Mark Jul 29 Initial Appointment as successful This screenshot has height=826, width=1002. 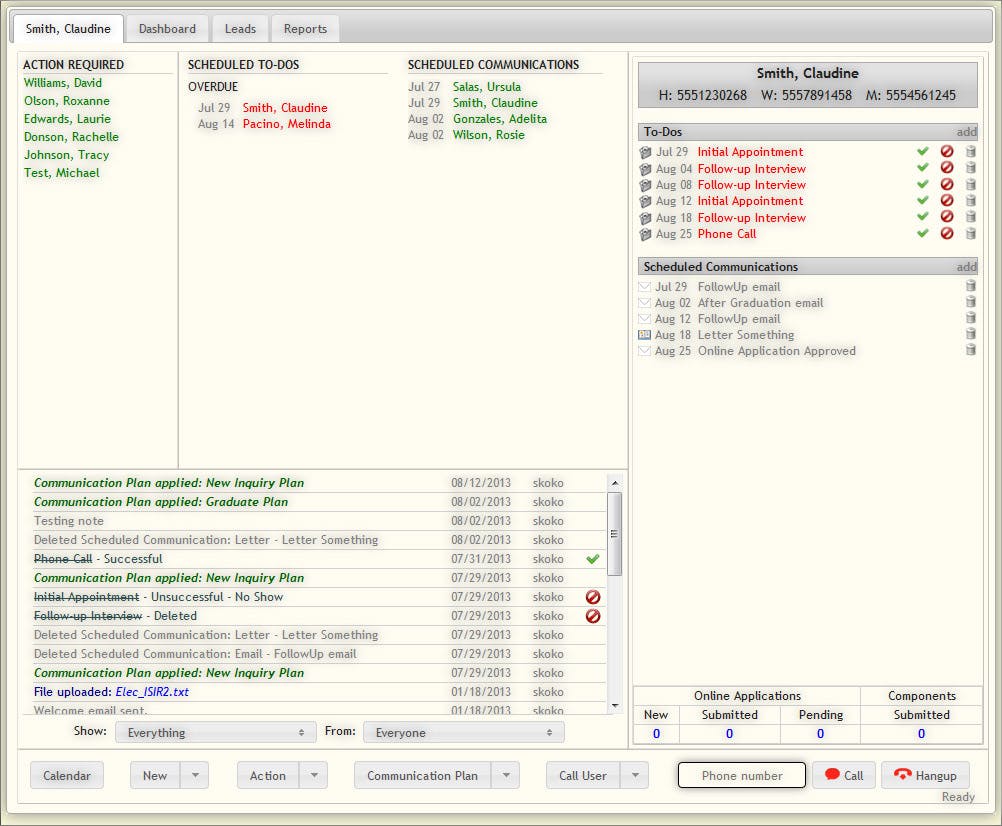(x=922, y=151)
